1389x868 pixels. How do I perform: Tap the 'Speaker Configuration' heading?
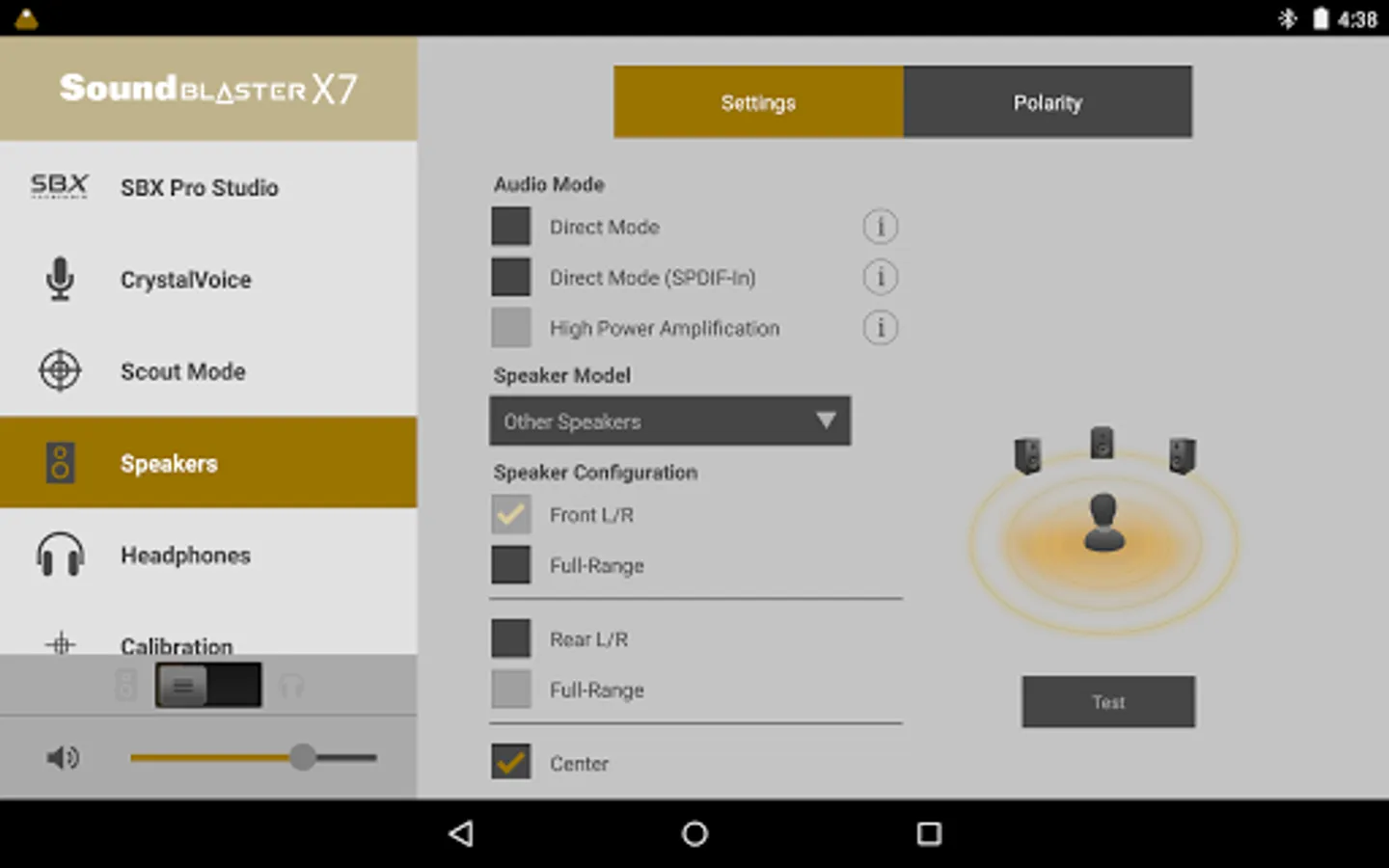click(595, 473)
